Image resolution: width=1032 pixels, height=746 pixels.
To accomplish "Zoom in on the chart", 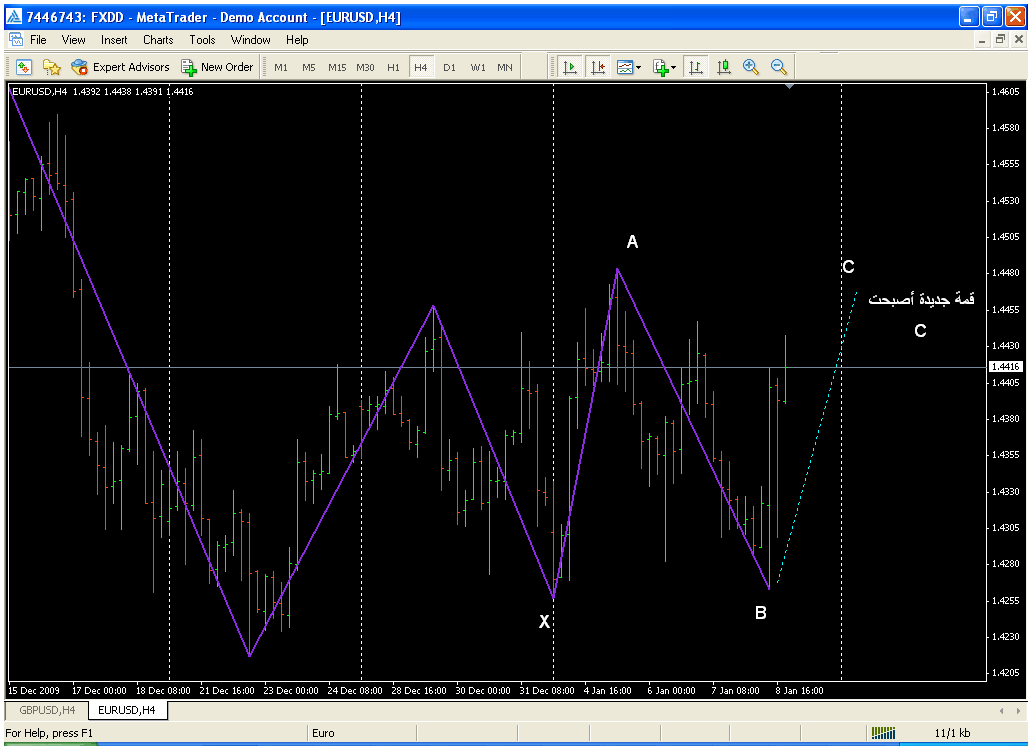I will pyautogui.click(x=751, y=67).
